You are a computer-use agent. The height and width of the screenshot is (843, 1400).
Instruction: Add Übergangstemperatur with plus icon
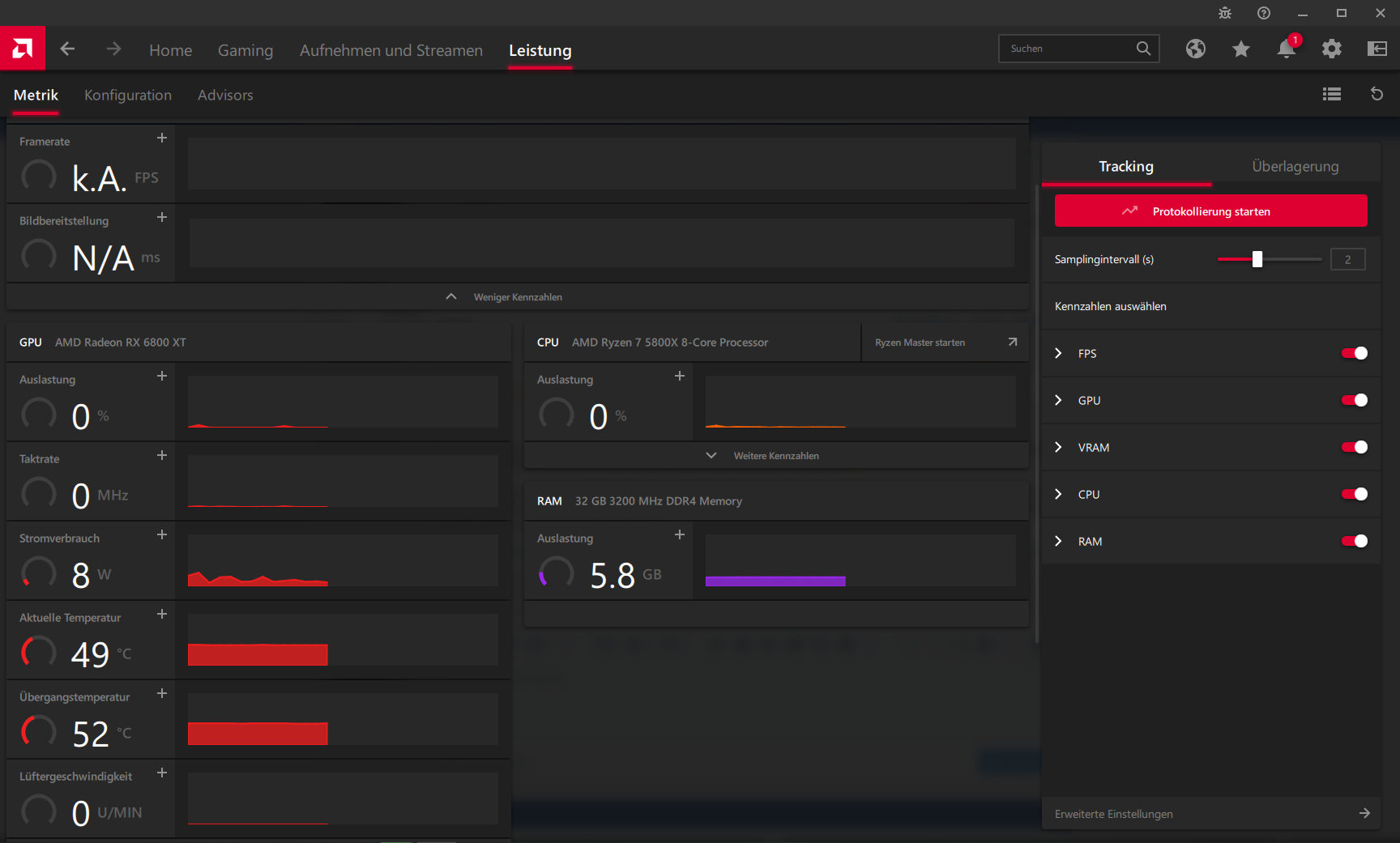[162, 694]
